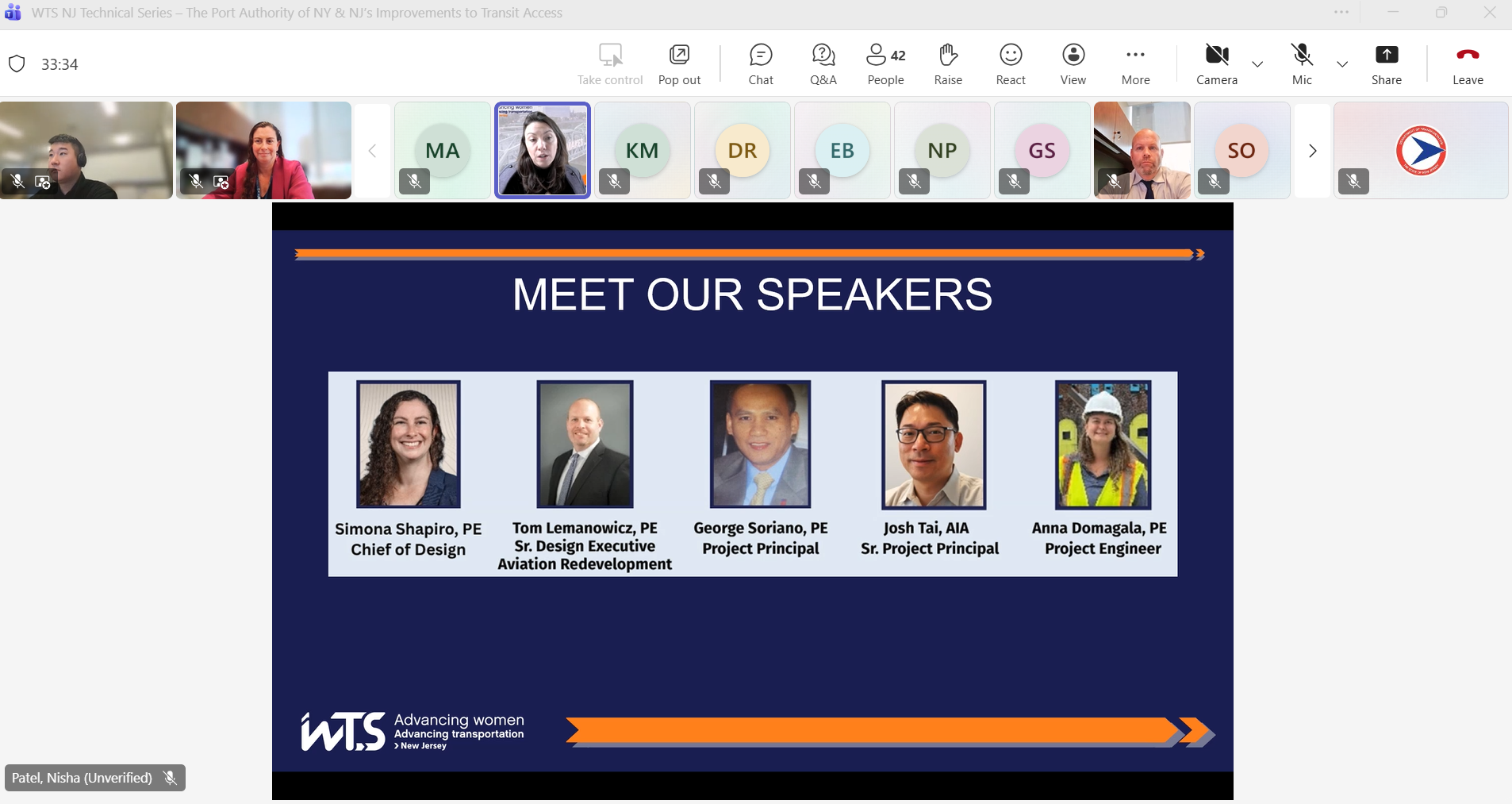The image size is (1512, 804).
Task: Raise your hand in the meeting
Action: pos(948,63)
